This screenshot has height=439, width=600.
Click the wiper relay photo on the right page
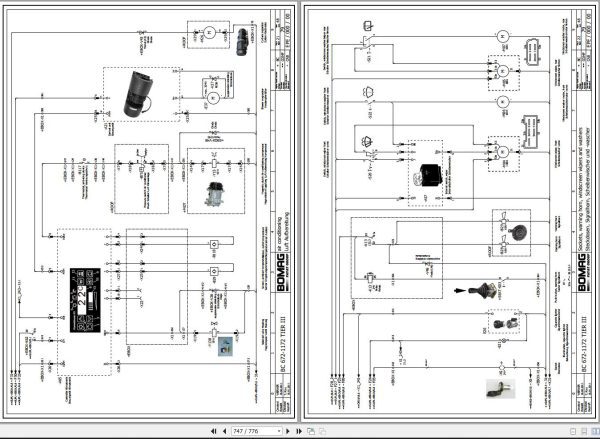coord(431,175)
